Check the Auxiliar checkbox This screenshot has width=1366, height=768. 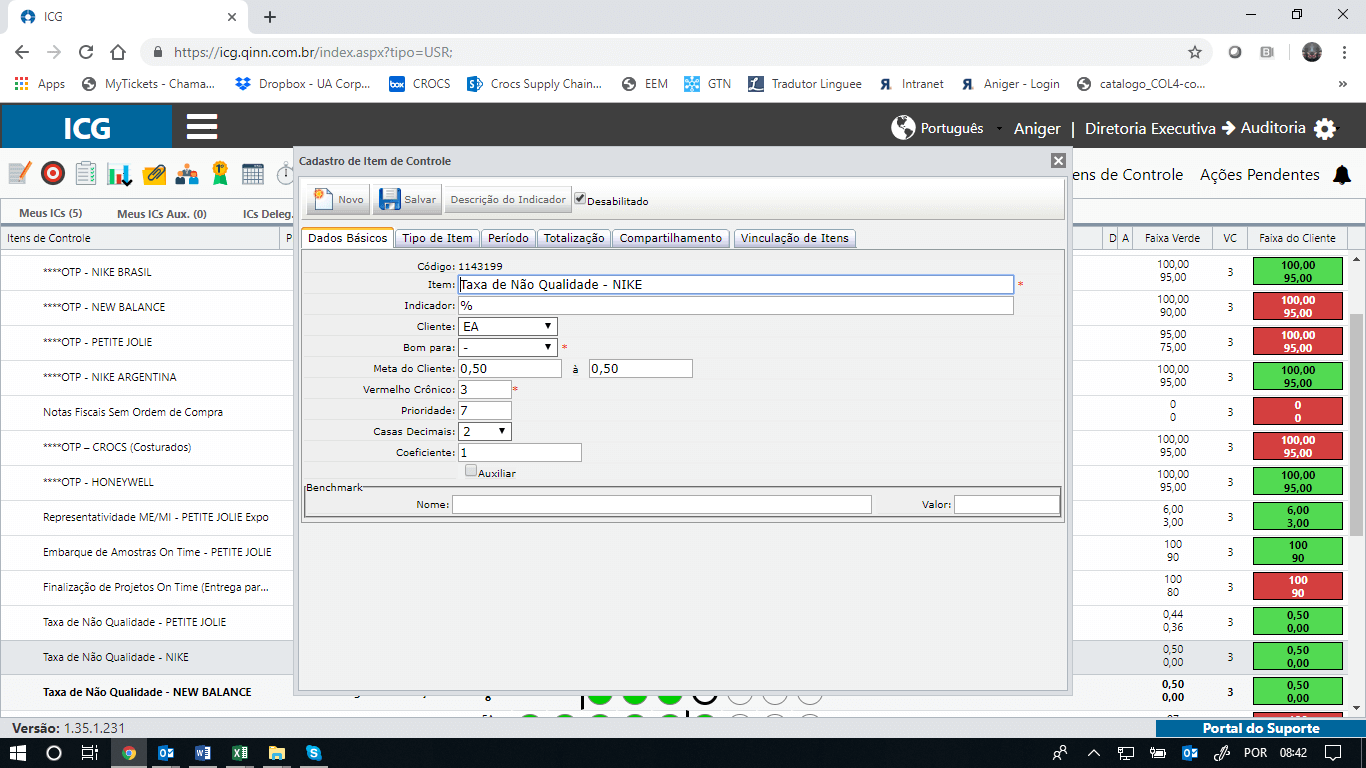471,470
